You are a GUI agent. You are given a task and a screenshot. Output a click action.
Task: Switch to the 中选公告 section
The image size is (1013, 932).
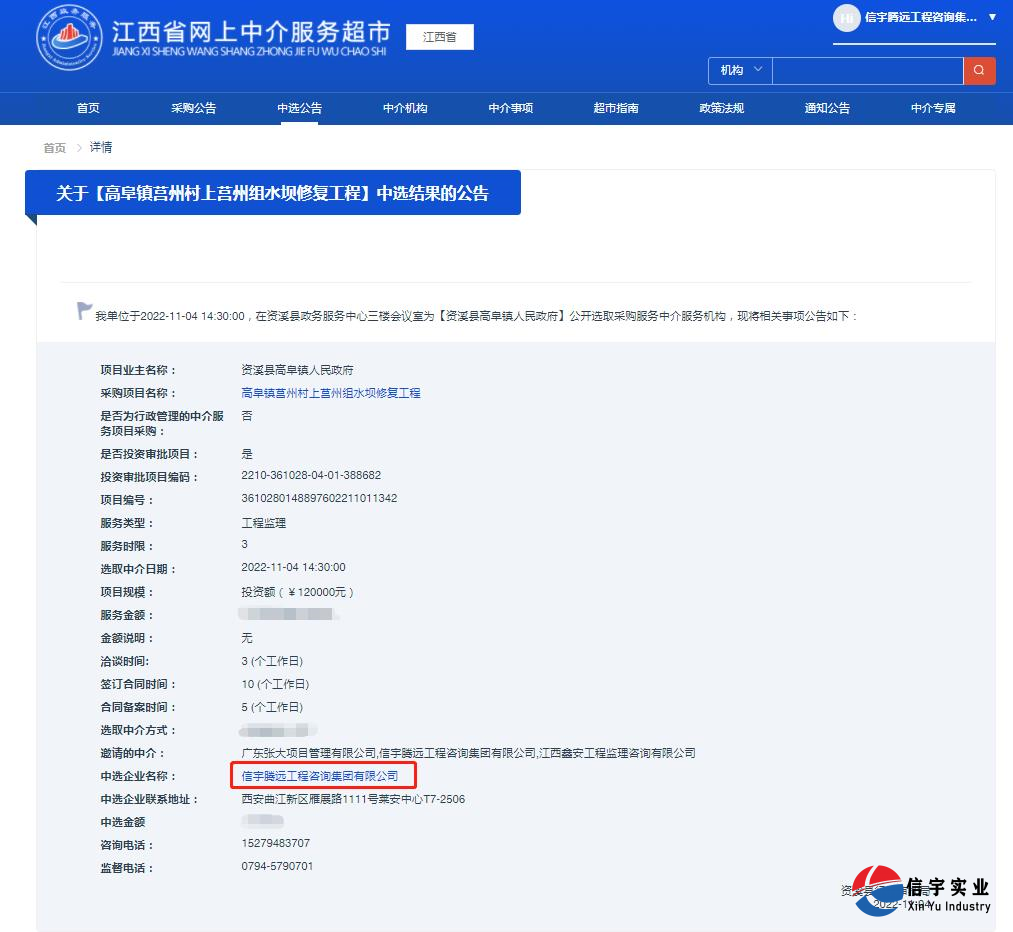(x=299, y=108)
